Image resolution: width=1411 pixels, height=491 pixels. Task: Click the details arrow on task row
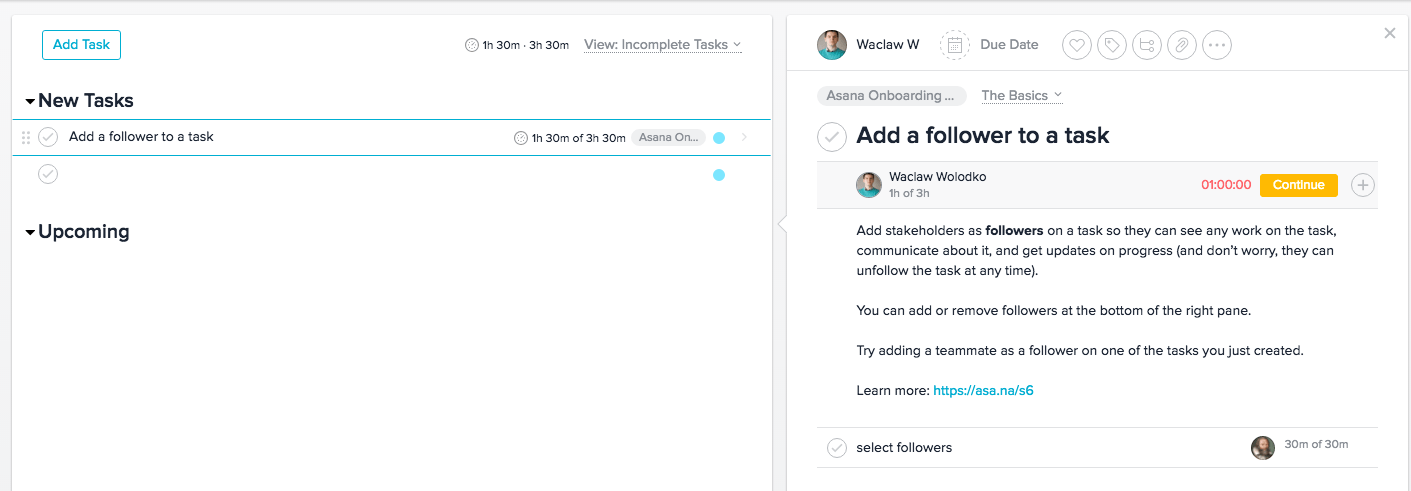pos(744,138)
